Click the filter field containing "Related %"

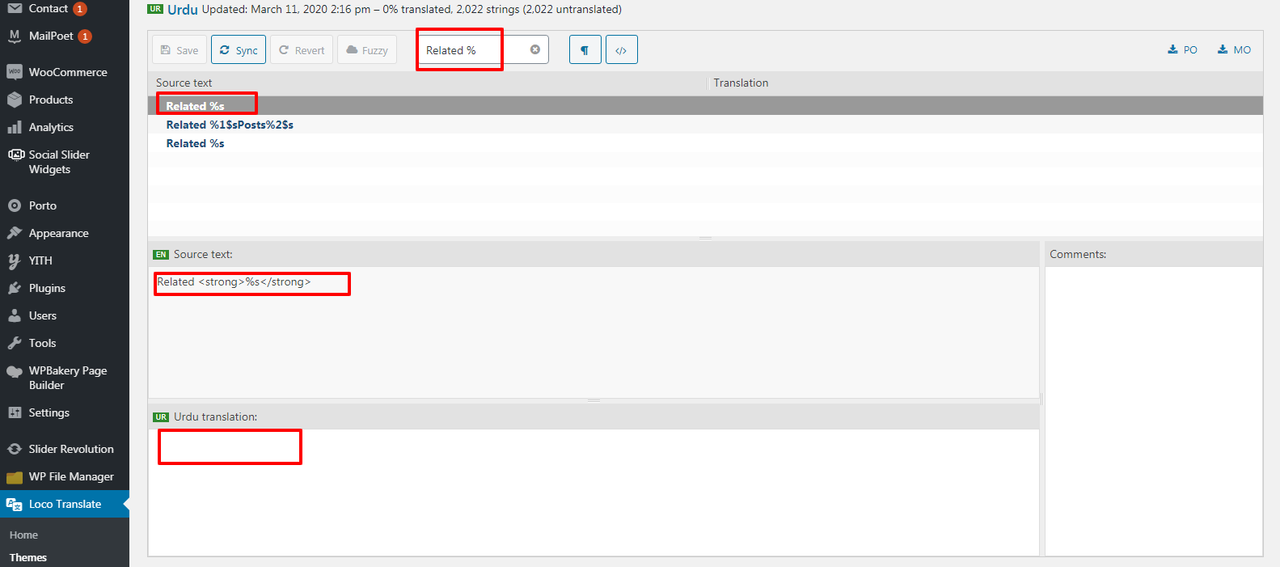[483, 50]
